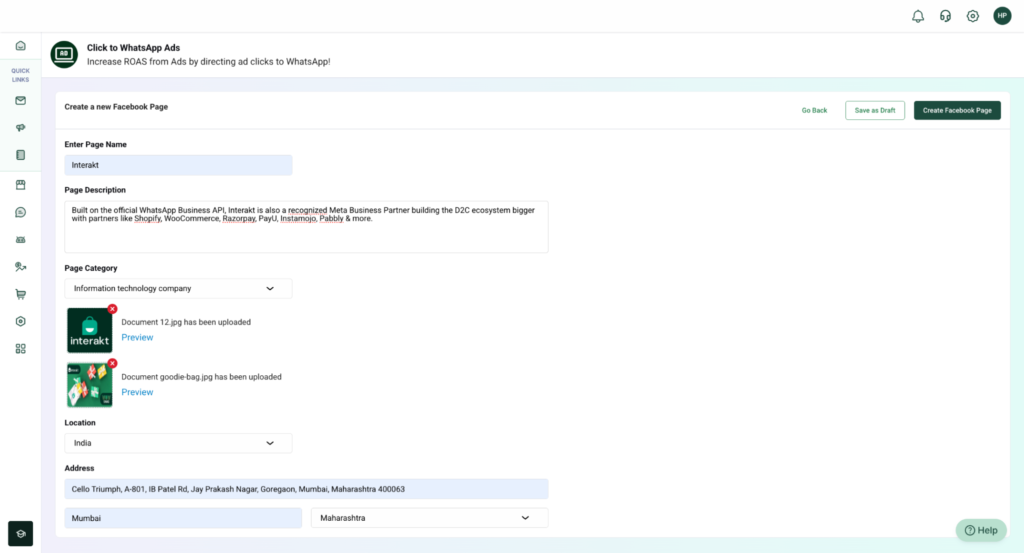
Task: Click the 'Create a new Facebook Page' heading
Action: tap(116, 106)
